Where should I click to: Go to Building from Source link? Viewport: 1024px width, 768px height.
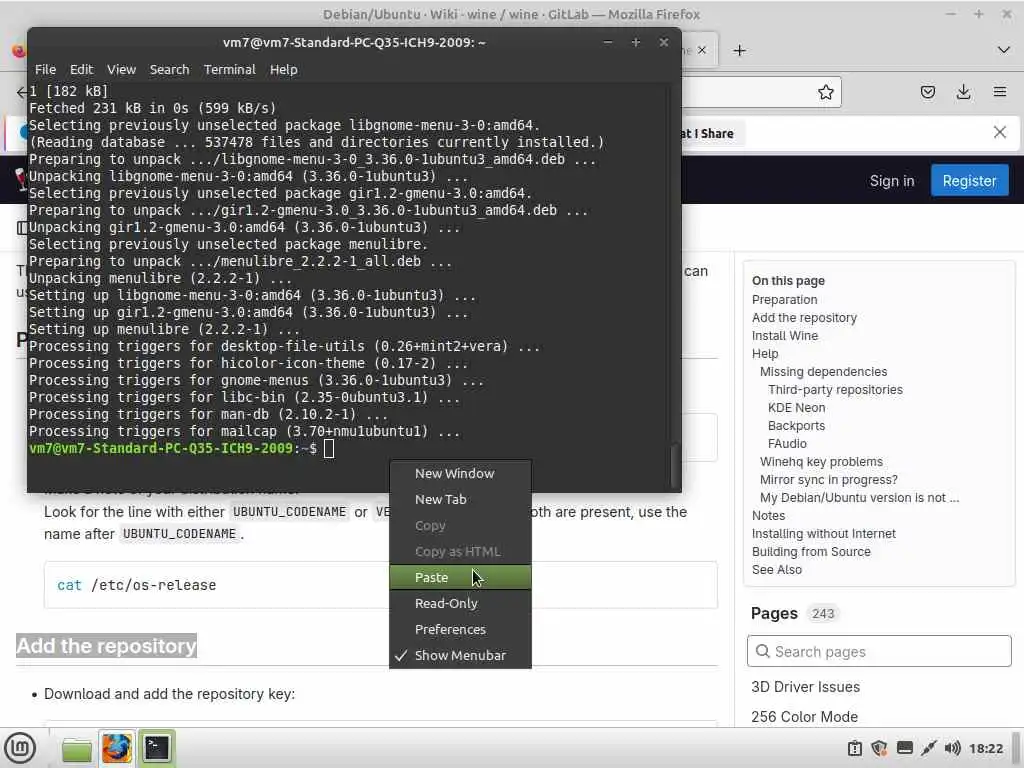click(x=810, y=552)
